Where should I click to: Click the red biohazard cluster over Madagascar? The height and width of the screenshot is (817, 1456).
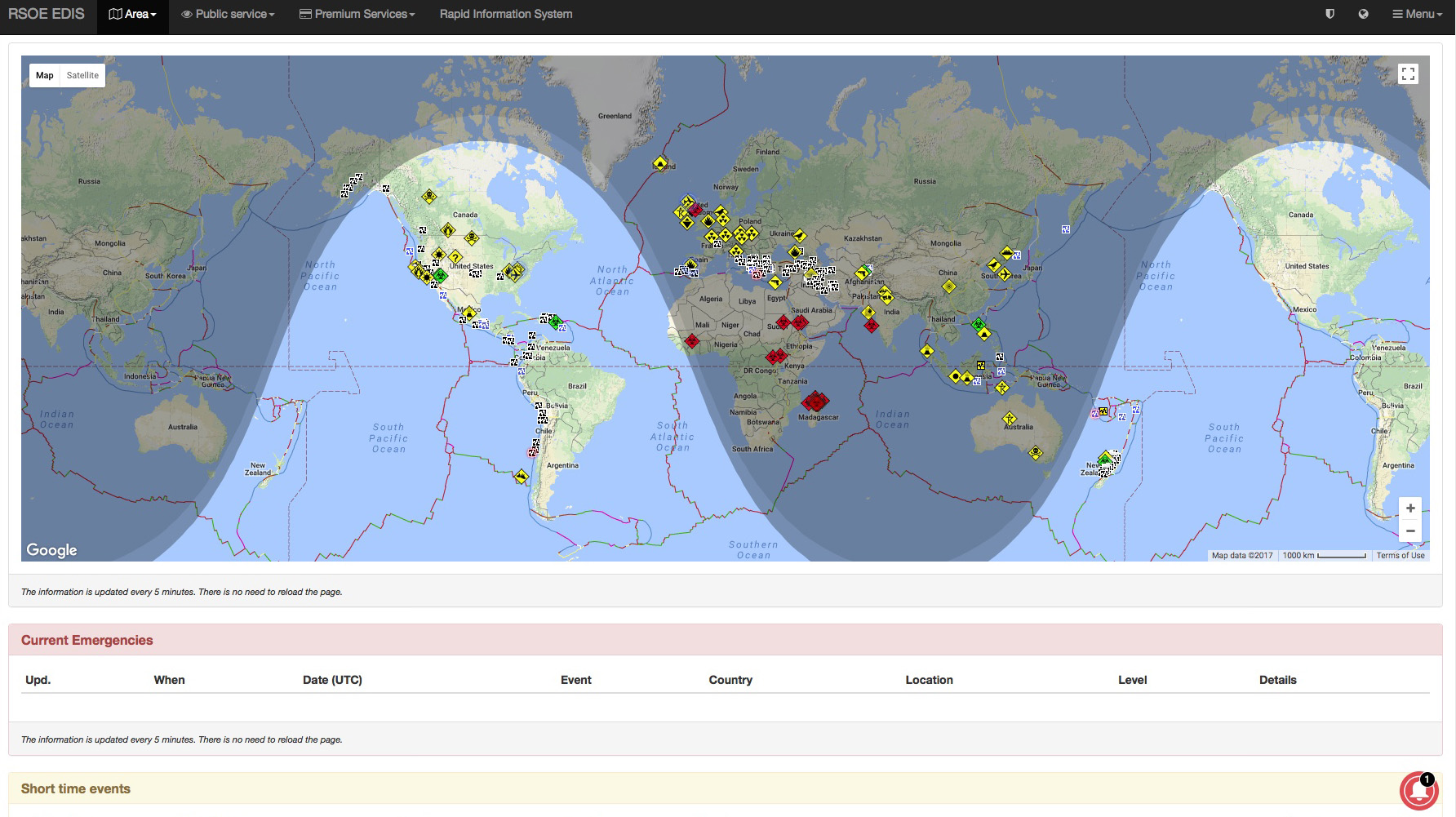pos(815,402)
